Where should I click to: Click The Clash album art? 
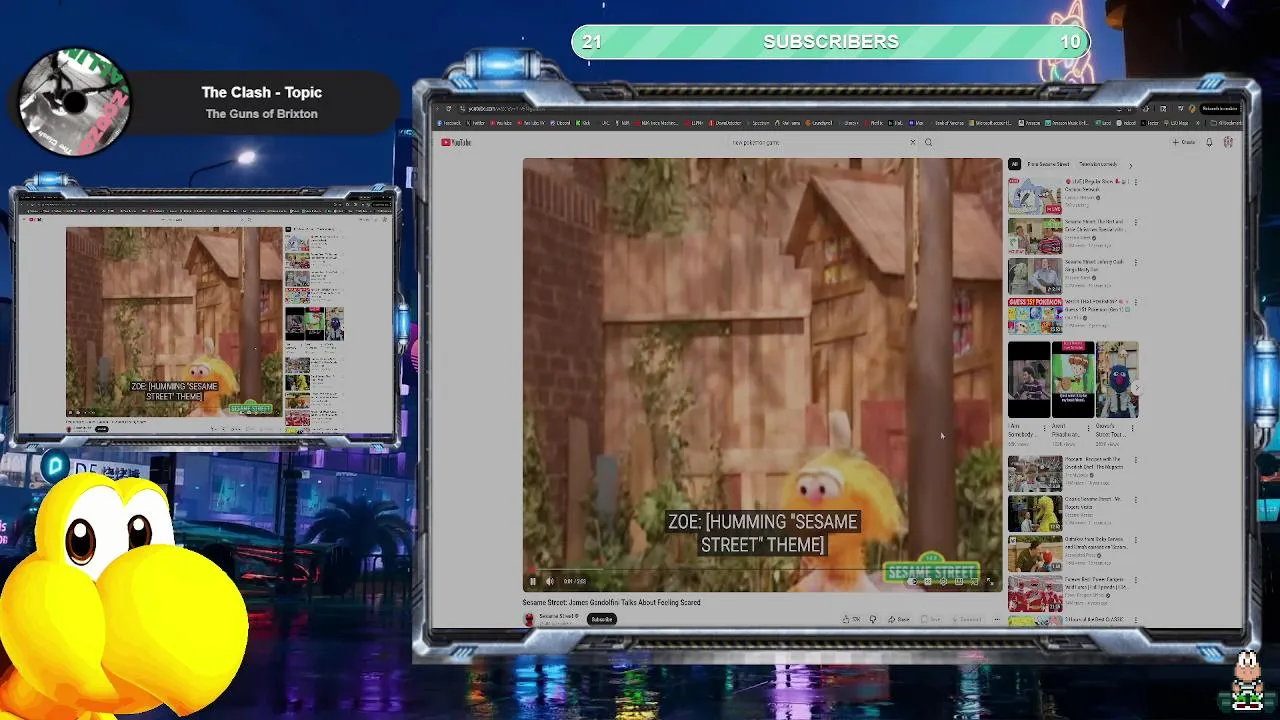(x=75, y=102)
